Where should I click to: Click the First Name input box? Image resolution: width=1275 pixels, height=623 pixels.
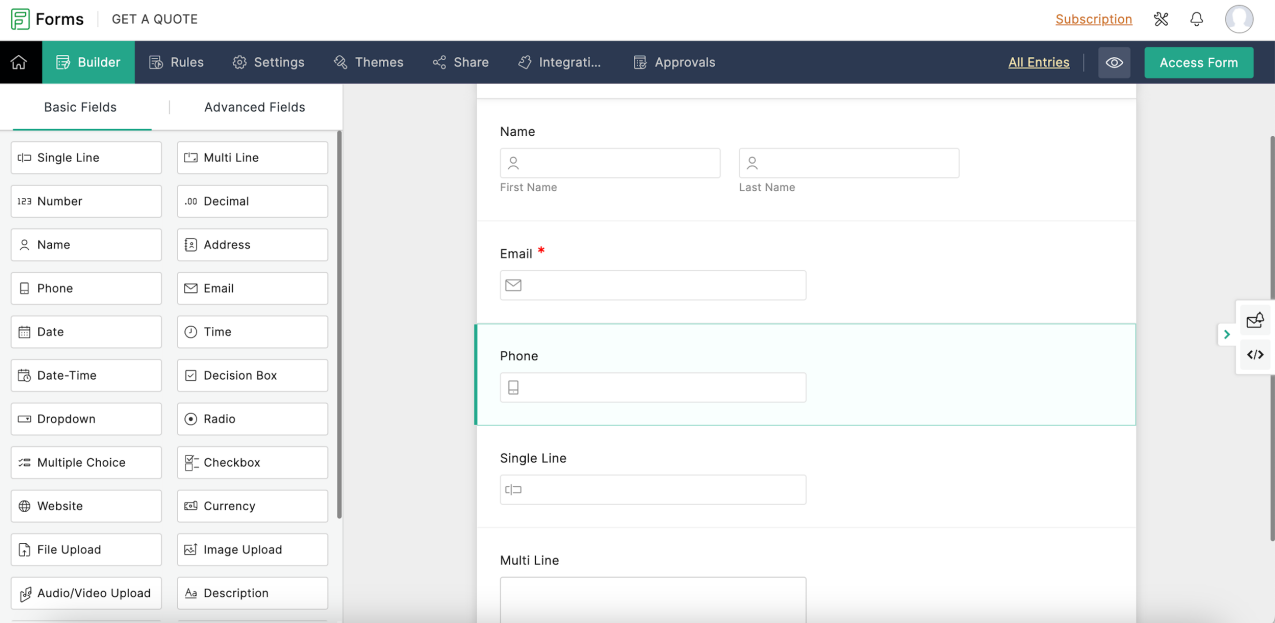pyautogui.click(x=610, y=163)
